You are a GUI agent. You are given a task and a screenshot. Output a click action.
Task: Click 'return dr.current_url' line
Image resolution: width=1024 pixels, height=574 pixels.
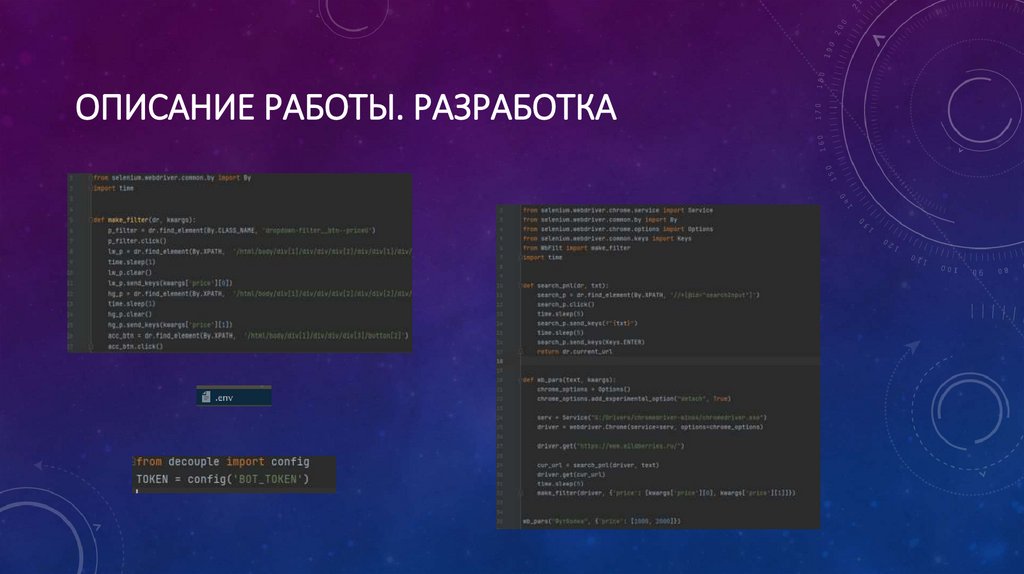575,351
